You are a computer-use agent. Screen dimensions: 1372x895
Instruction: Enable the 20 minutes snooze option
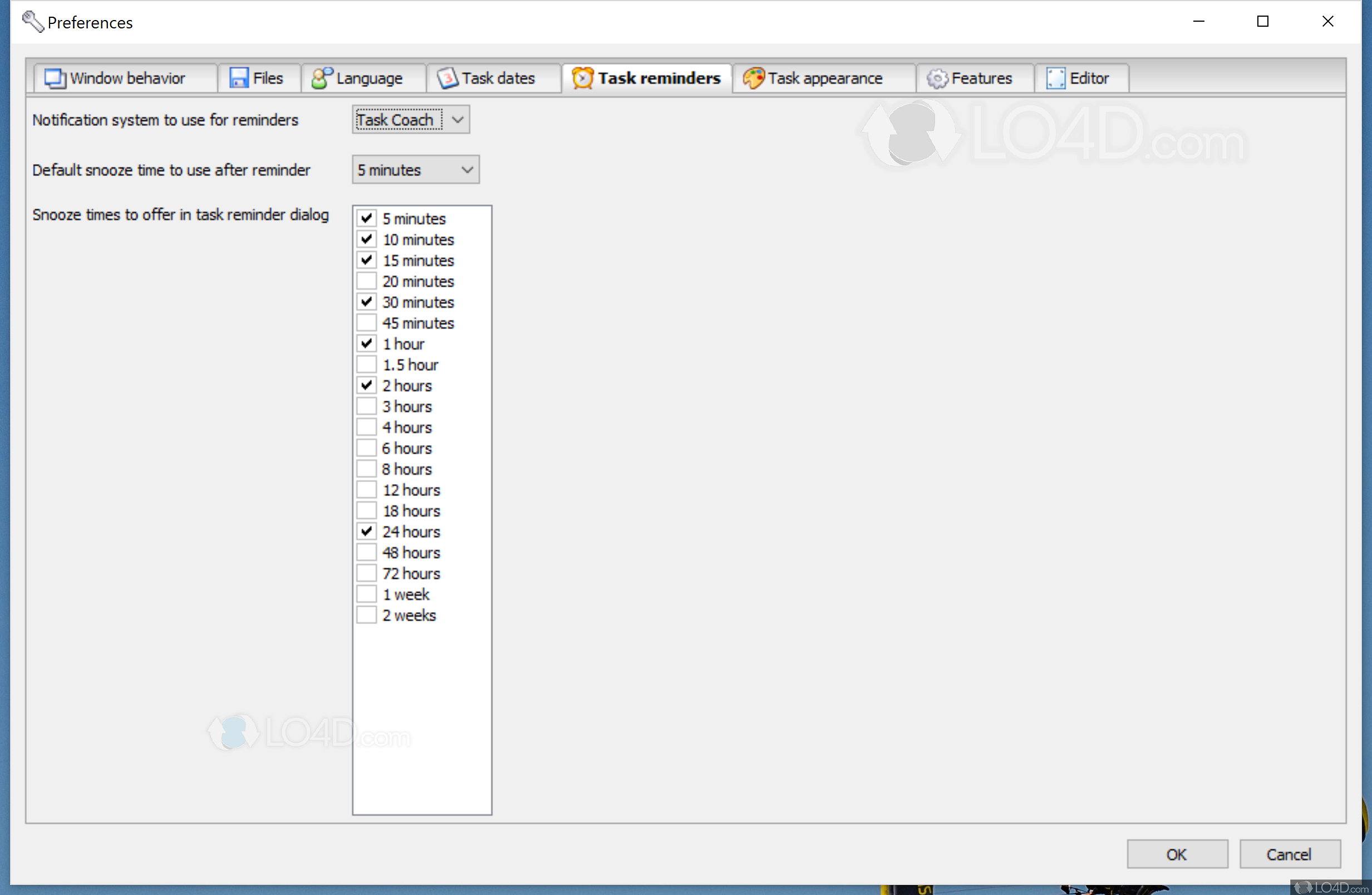click(367, 281)
